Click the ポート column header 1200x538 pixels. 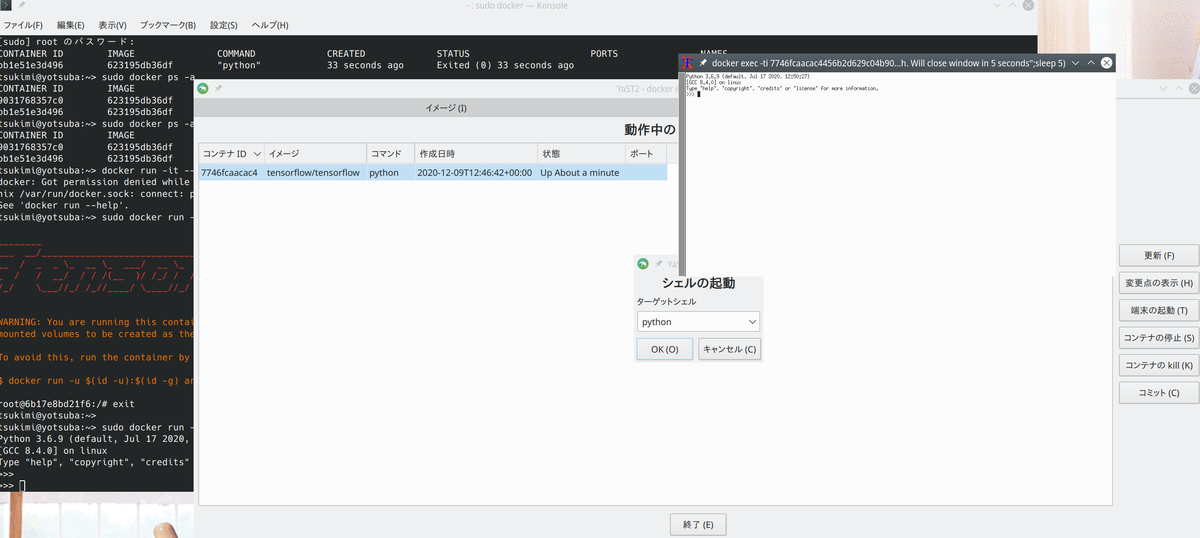tap(646, 154)
